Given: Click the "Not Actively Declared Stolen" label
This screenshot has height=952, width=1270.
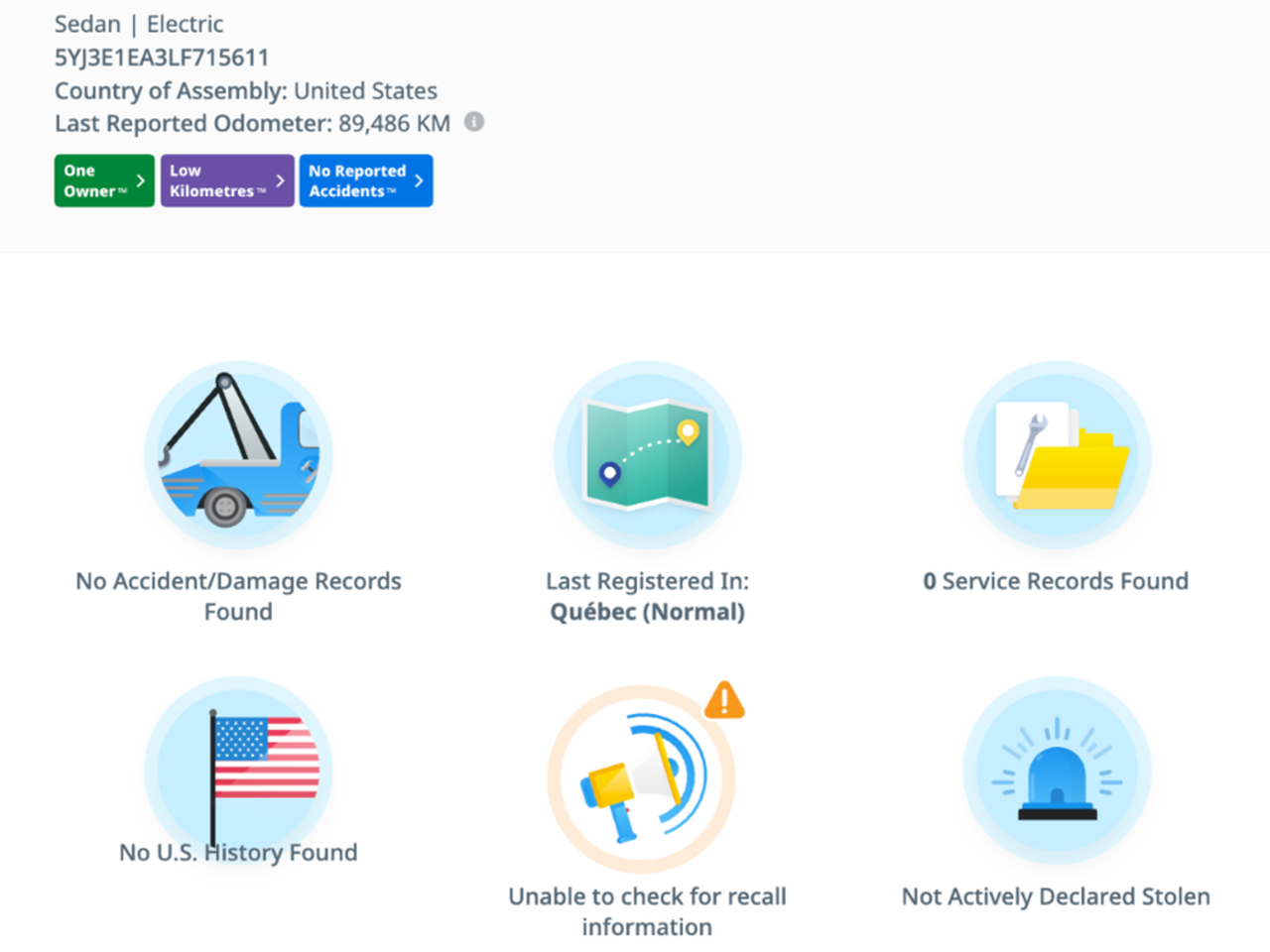Looking at the screenshot, I should (x=1056, y=896).
